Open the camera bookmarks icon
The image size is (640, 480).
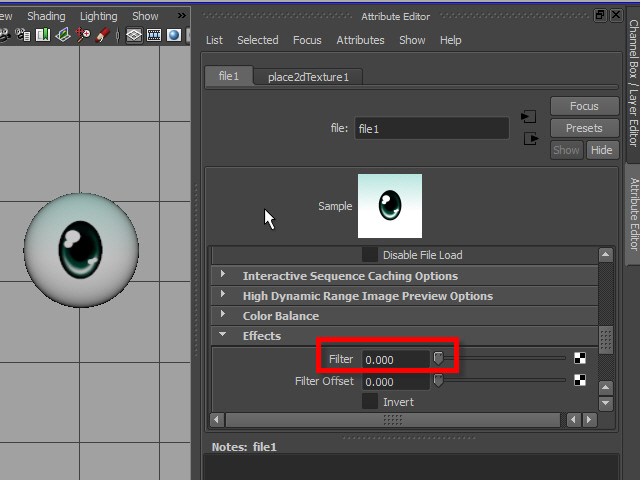tap(43, 35)
